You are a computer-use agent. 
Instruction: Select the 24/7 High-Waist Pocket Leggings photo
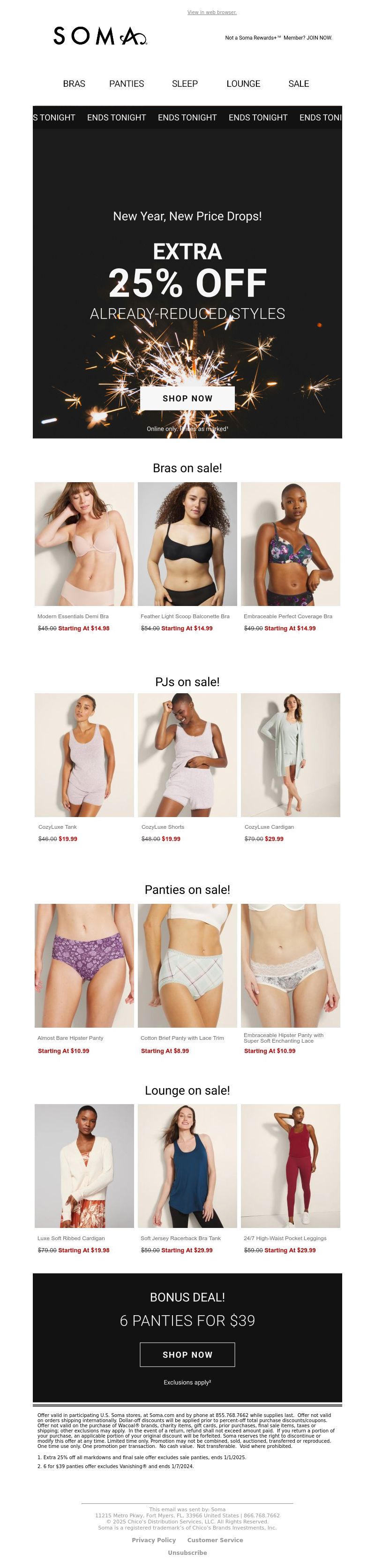click(290, 1166)
